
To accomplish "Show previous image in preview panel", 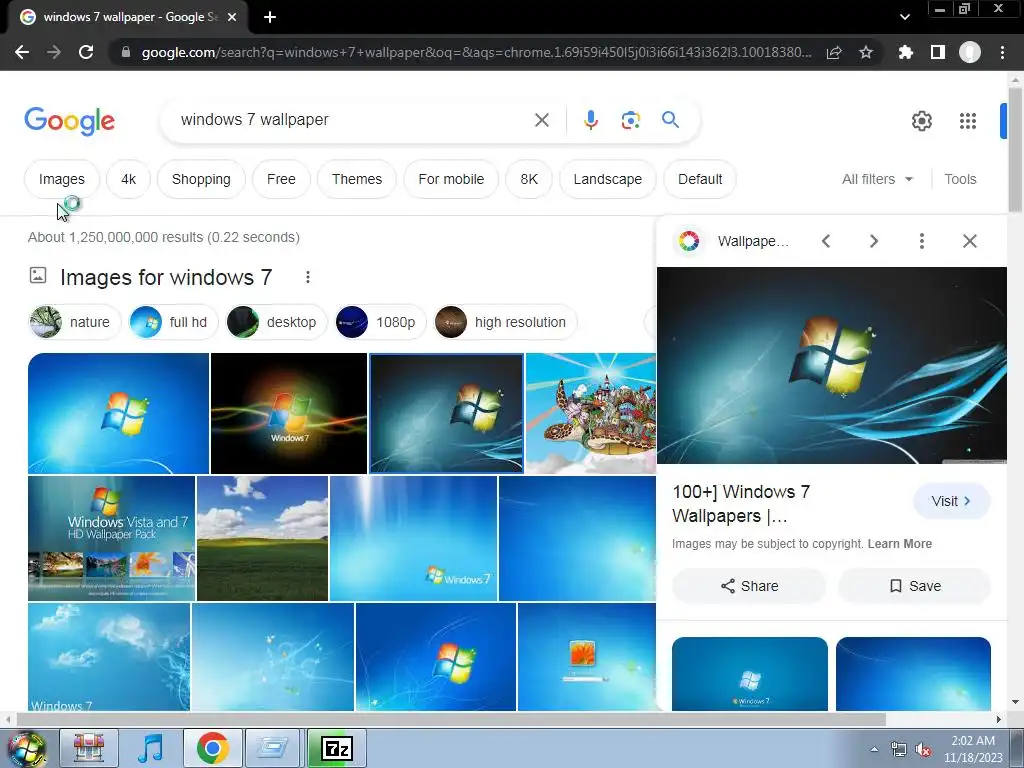I will pos(826,241).
